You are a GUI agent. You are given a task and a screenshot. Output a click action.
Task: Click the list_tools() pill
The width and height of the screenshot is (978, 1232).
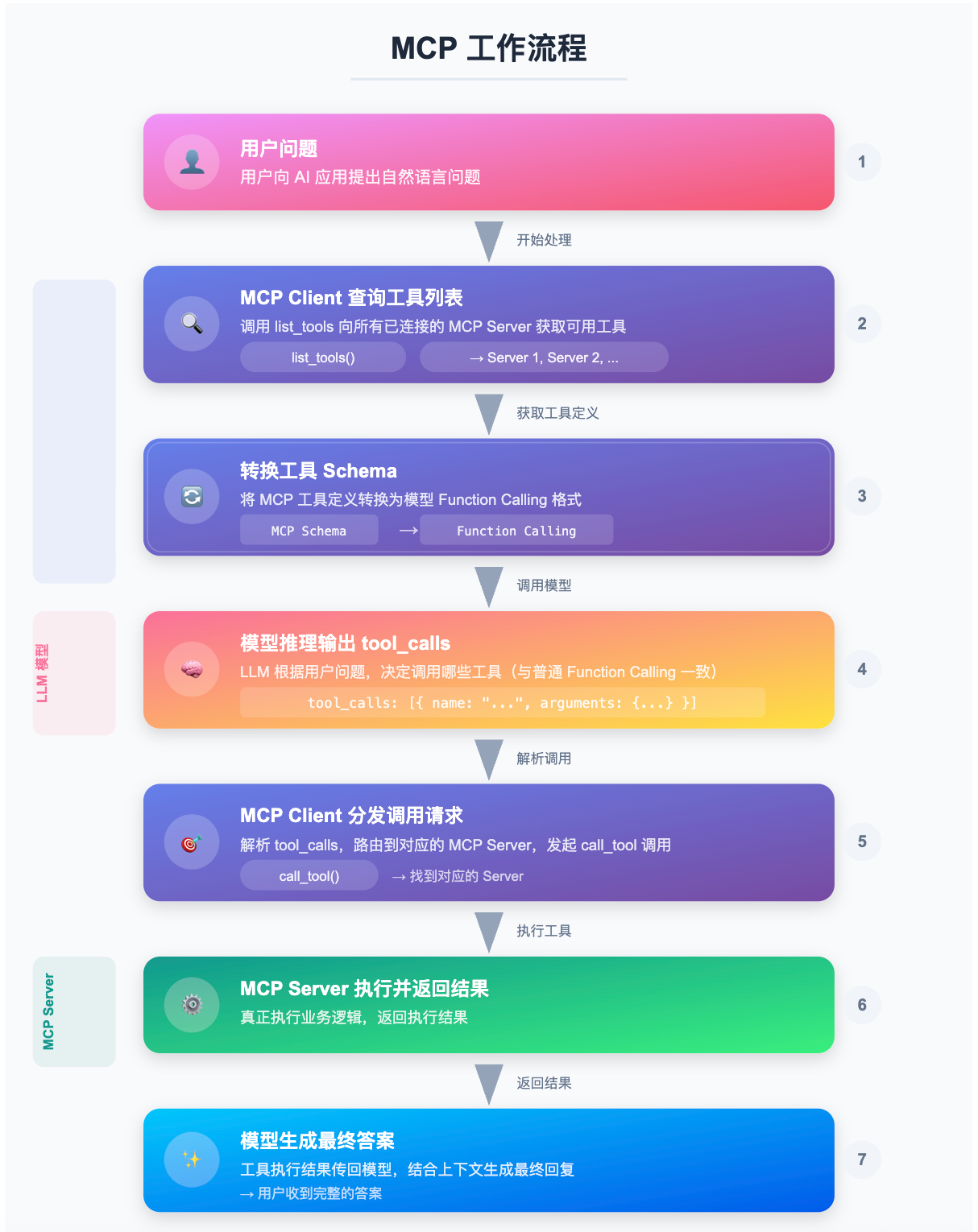point(323,358)
